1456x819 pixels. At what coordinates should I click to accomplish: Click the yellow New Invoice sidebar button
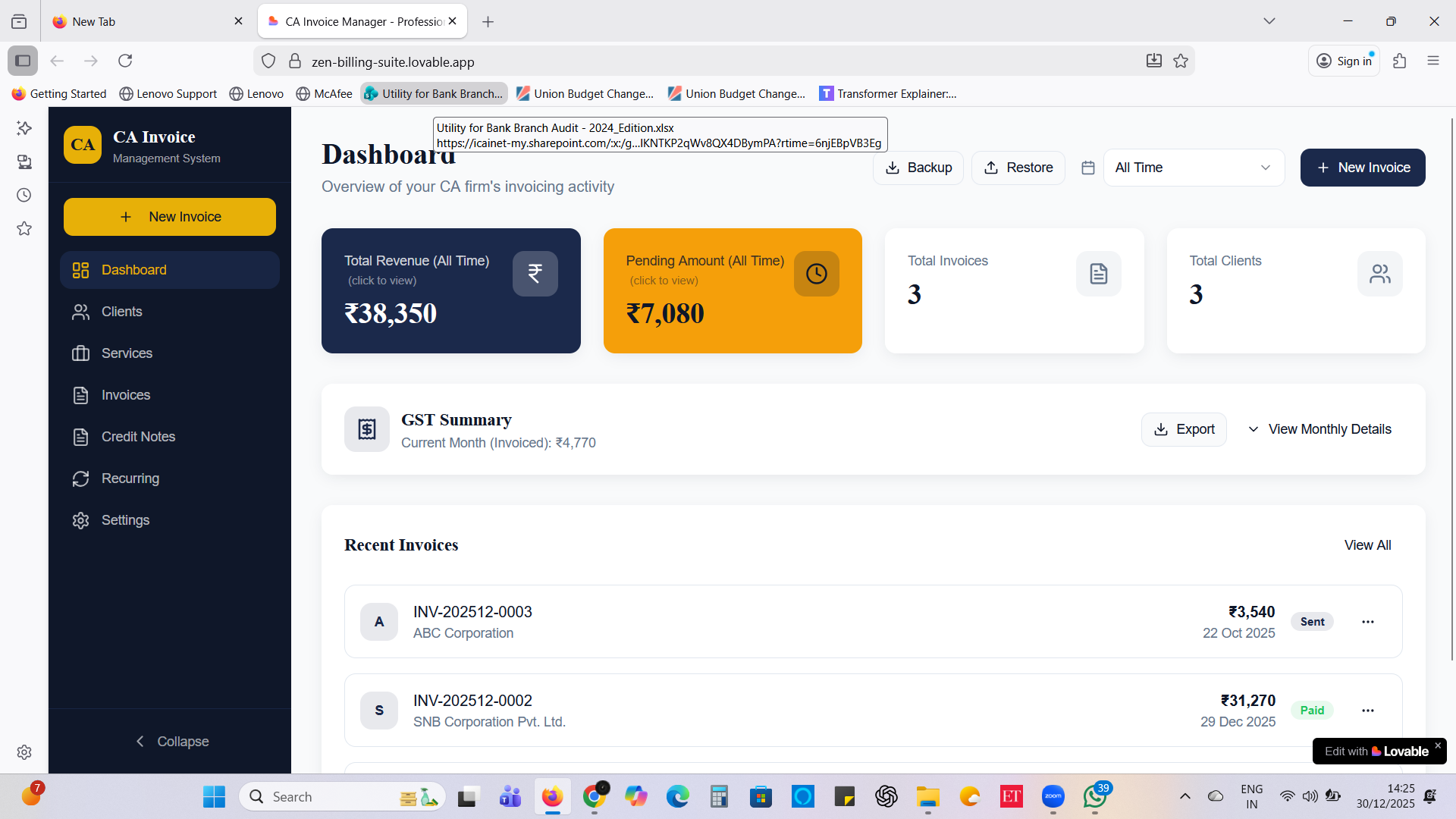click(x=170, y=217)
